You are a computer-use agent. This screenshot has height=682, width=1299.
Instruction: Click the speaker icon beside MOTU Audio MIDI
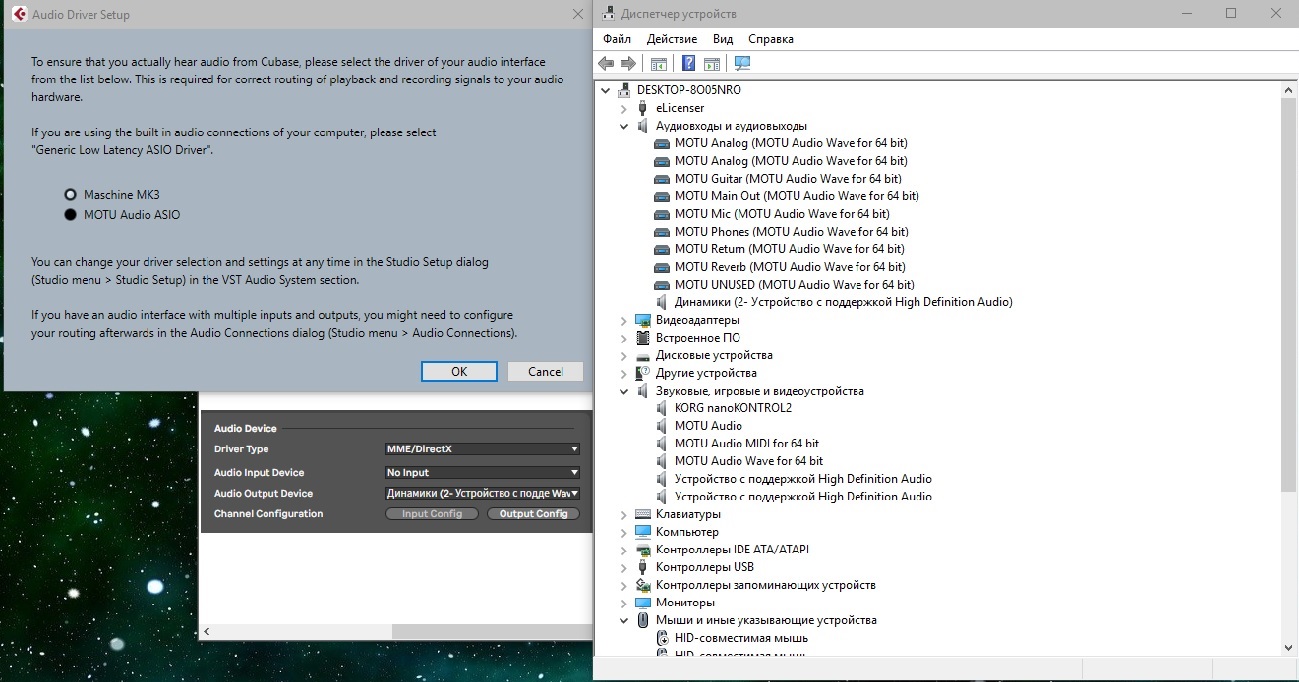(x=662, y=443)
